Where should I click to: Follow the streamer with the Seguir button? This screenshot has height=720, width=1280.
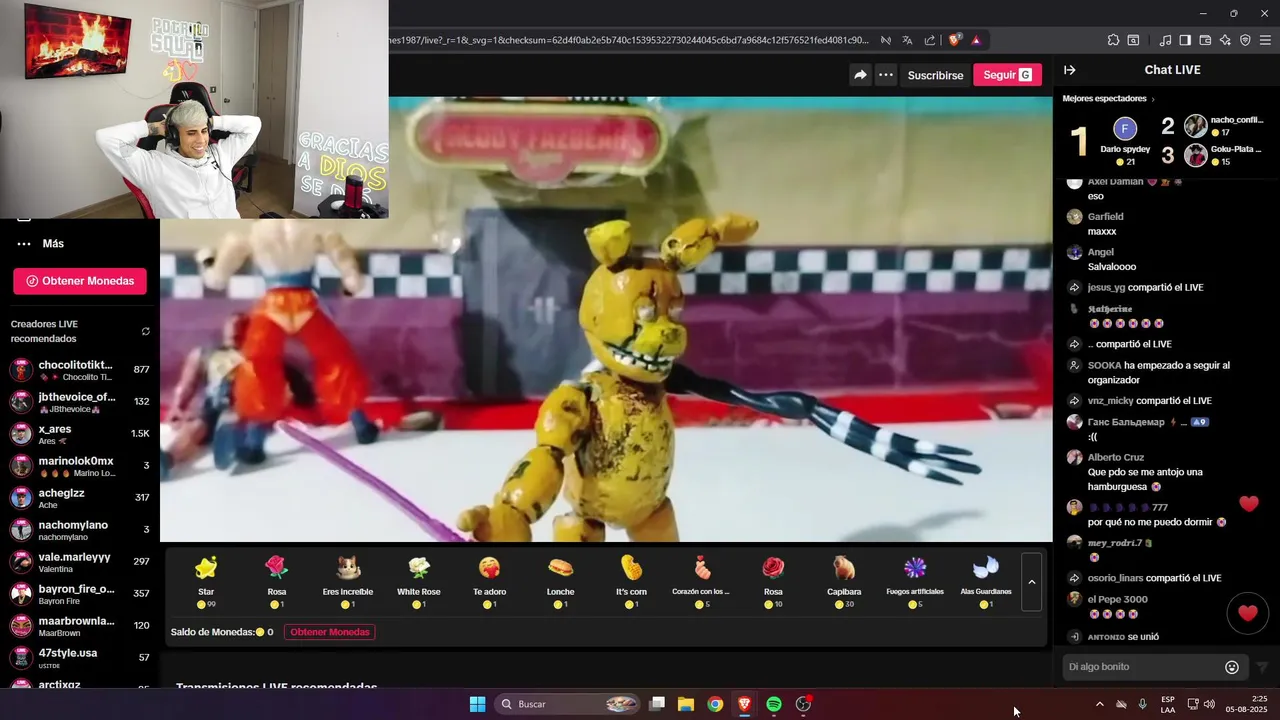pyautogui.click(x=1007, y=75)
